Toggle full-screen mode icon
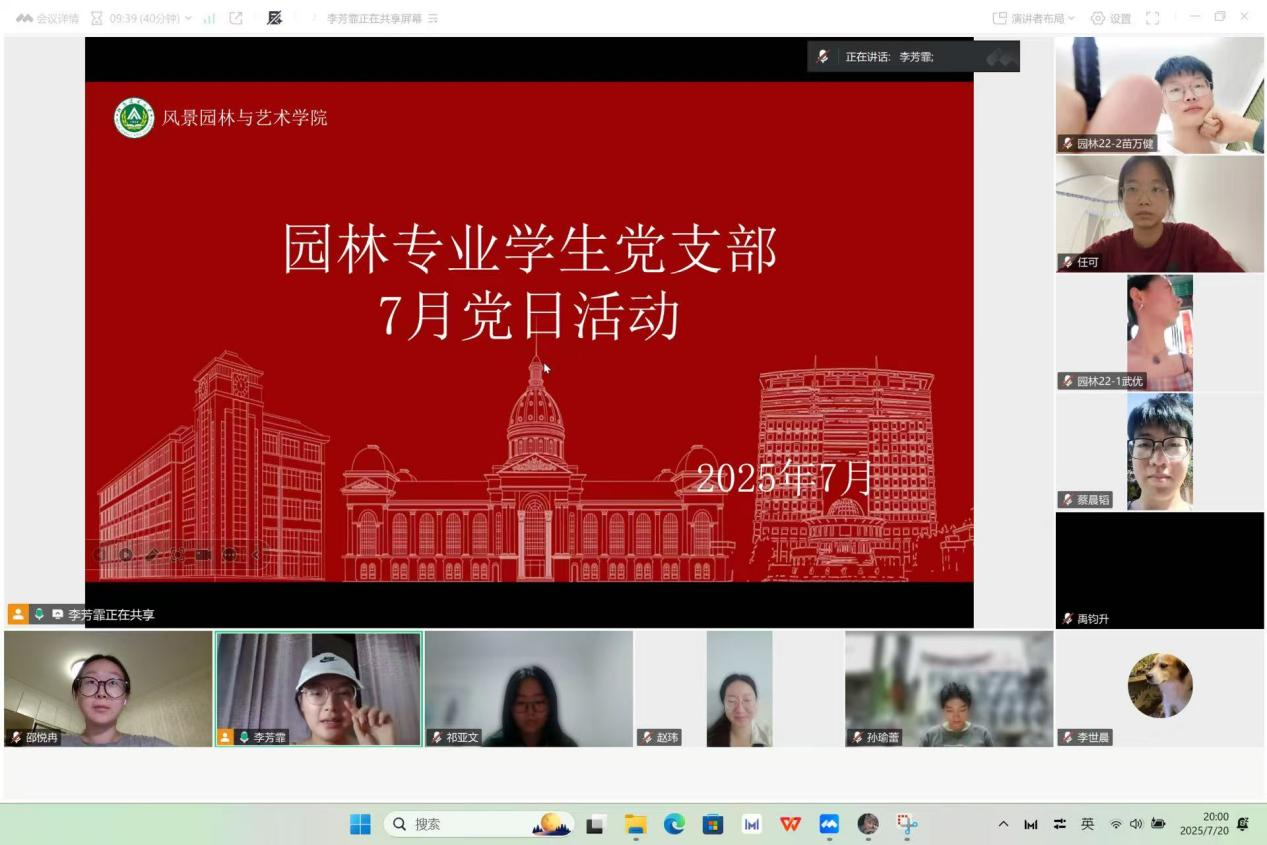Viewport: 1267px width, 845px height. tap(1152, 18)
